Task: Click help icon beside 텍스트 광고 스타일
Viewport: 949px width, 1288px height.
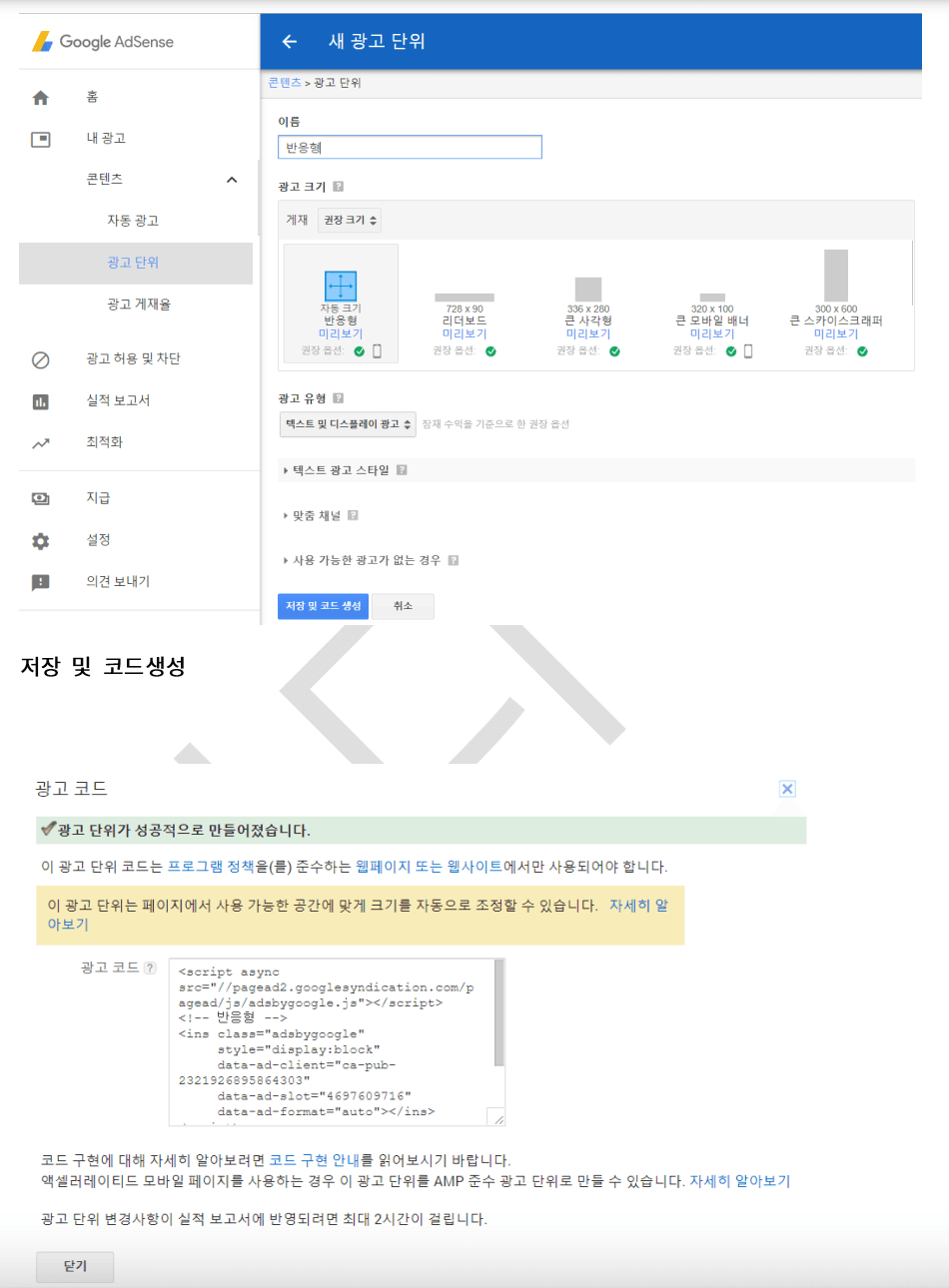Action: (x=402, y=470)
